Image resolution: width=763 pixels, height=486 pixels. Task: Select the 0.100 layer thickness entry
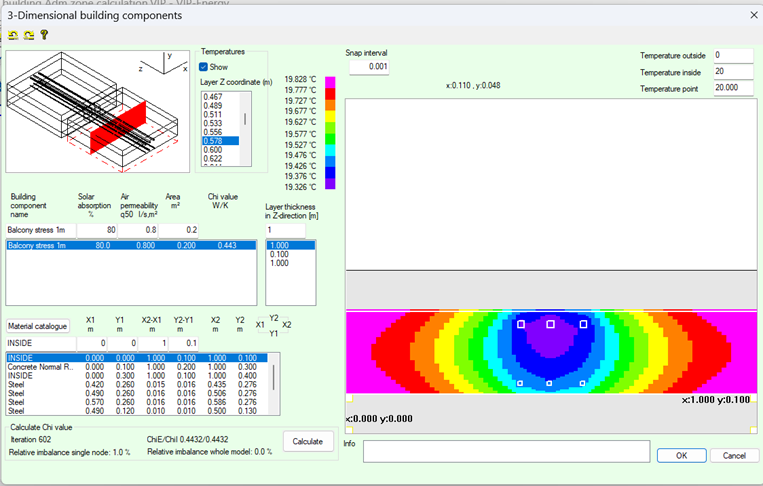point(279,254)
